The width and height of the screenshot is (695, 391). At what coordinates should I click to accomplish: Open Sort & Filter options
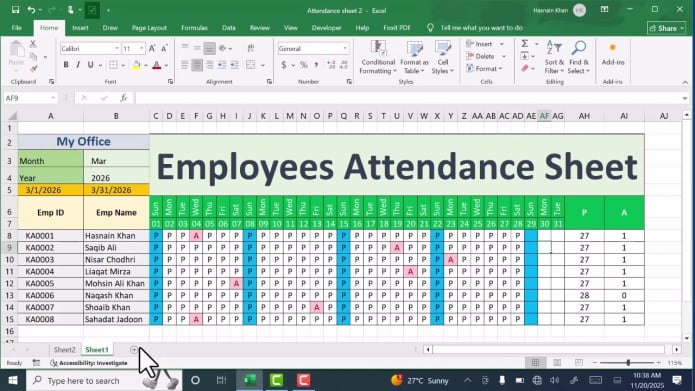[554, 58]
